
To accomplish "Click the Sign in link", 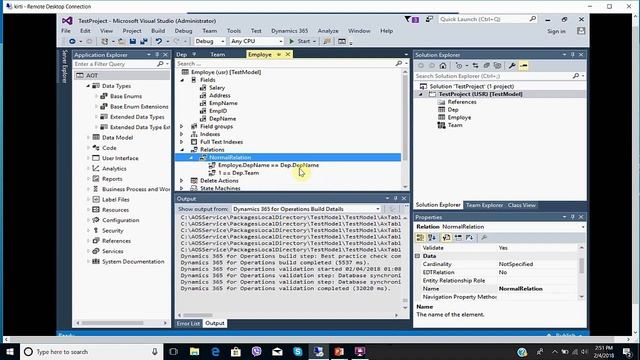I will (x=556, y=31).
